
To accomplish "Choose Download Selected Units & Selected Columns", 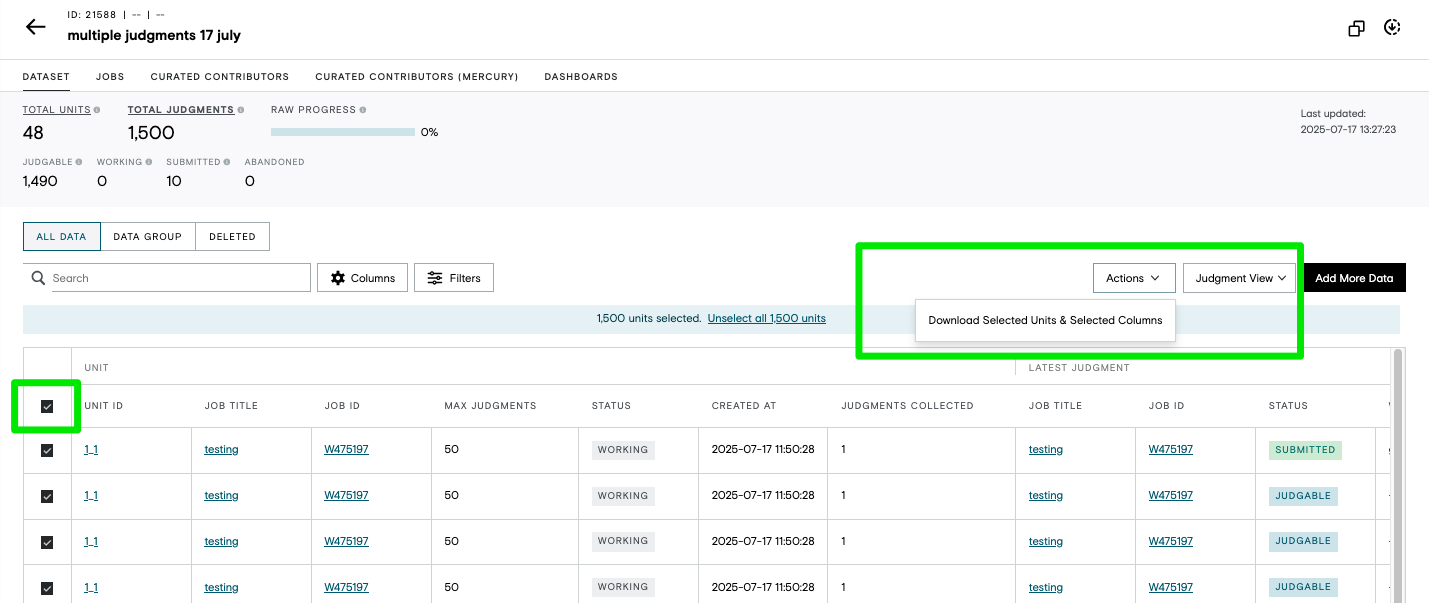I will tap(1045, 321).
